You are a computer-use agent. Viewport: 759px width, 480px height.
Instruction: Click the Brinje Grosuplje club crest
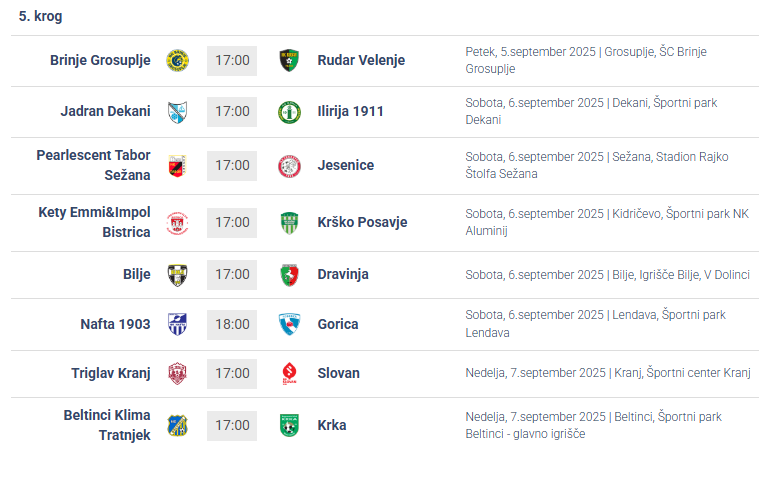pos(177,60)
